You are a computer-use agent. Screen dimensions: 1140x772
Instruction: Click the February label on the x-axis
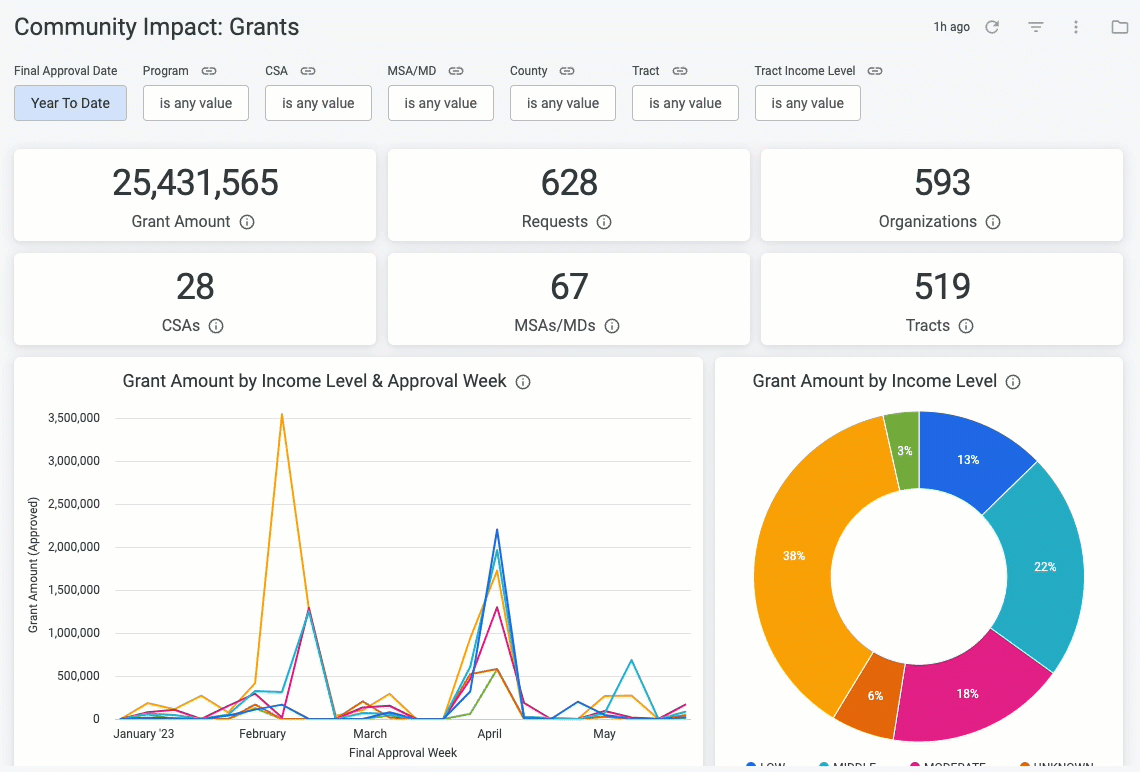click(262, 733)
